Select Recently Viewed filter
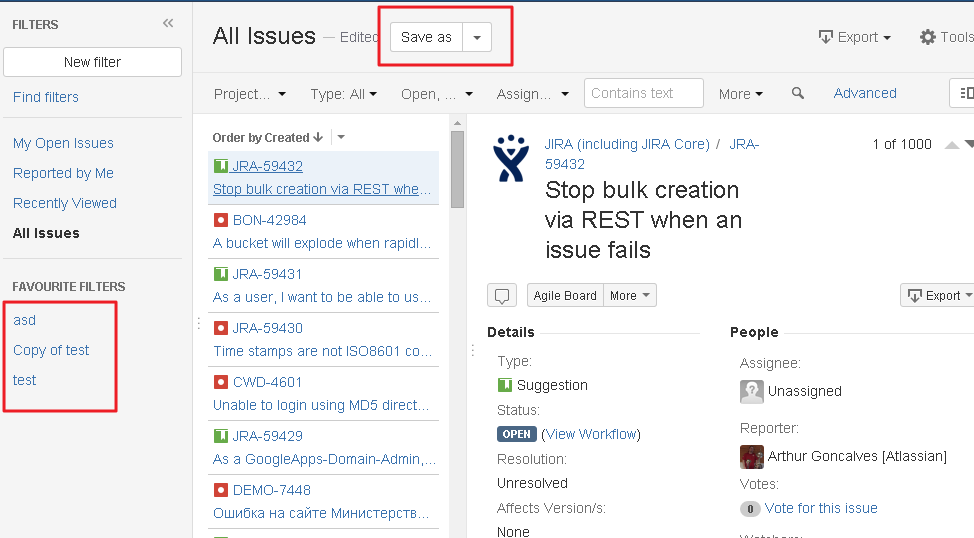 coord(65,203)
